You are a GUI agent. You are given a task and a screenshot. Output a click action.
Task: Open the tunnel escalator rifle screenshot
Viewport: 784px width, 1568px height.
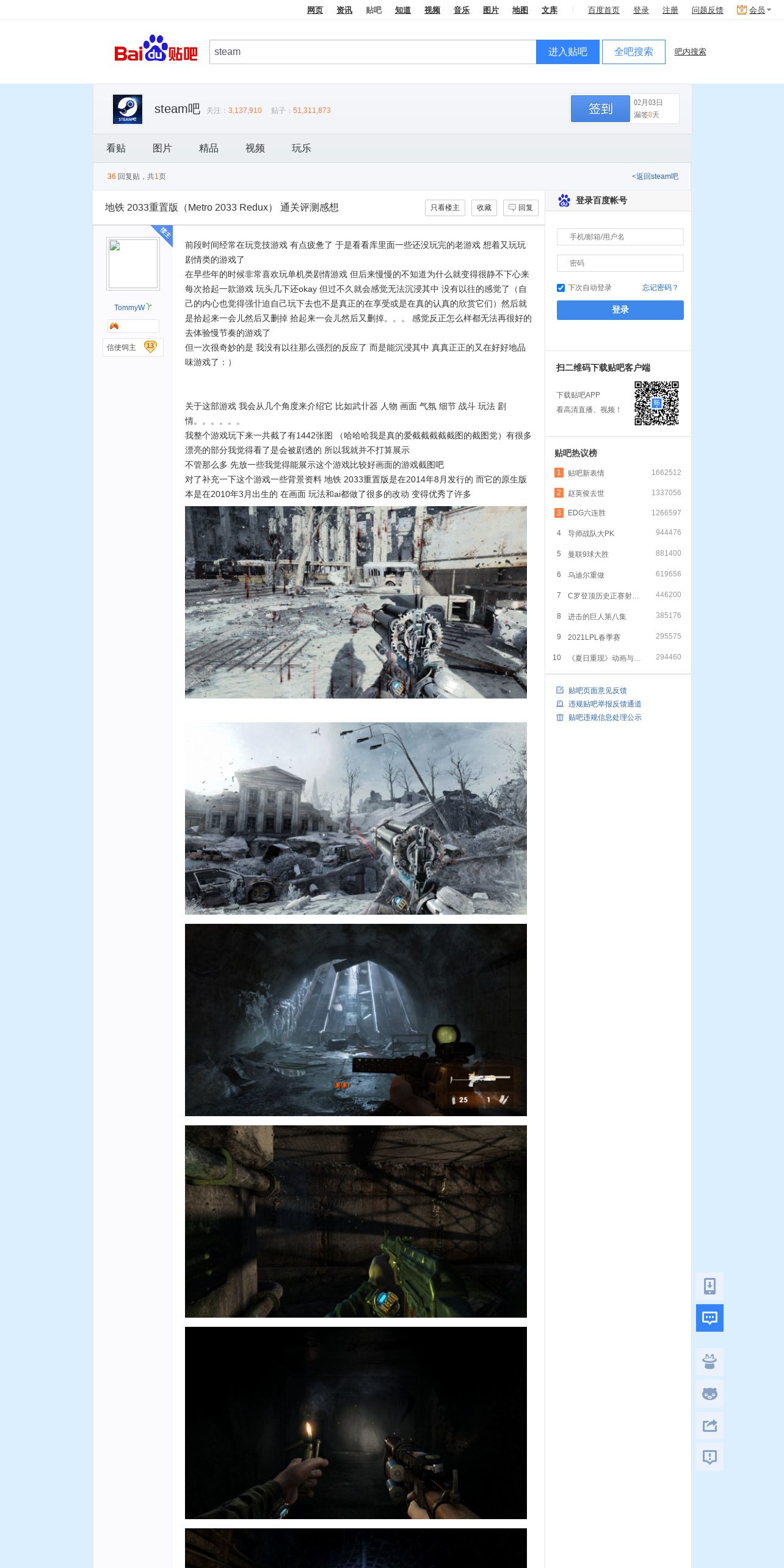[356, 1020]
